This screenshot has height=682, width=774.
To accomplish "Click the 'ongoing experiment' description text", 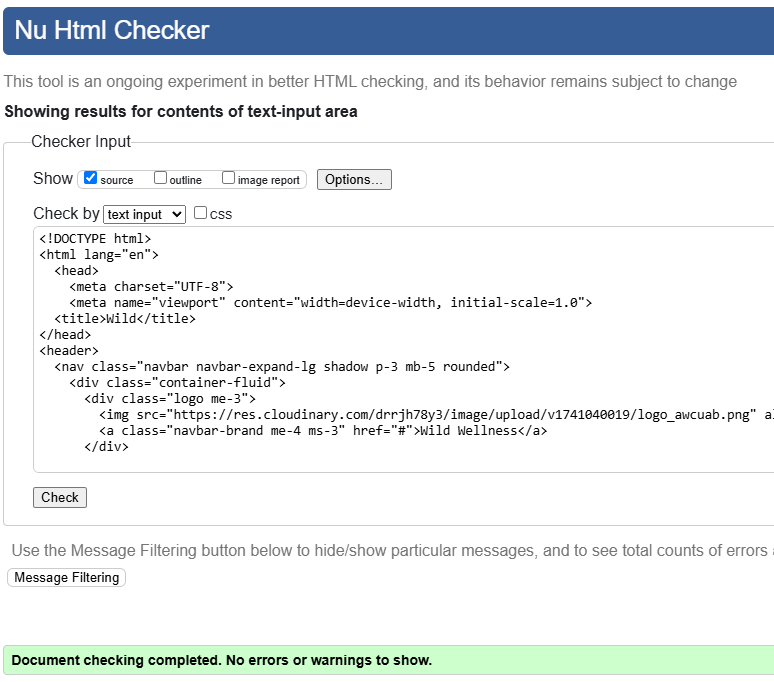I will click(x=370, y=81).
